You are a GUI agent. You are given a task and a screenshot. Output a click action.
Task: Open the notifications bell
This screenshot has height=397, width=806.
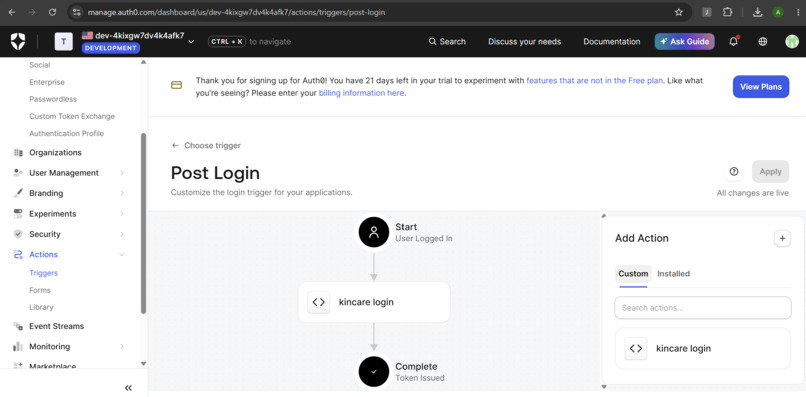tap(734, 42)
